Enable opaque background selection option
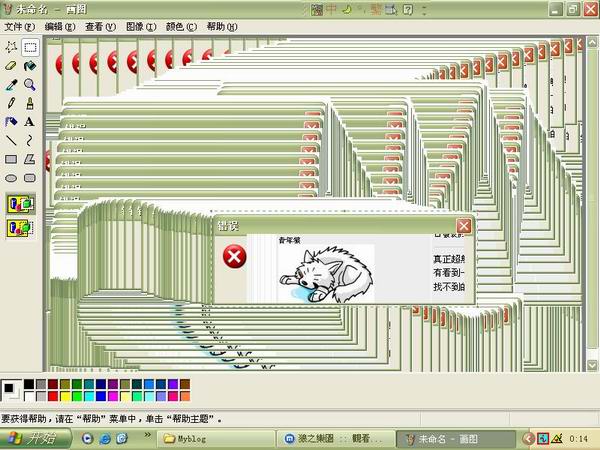600x450 pixels. (20, 204)
